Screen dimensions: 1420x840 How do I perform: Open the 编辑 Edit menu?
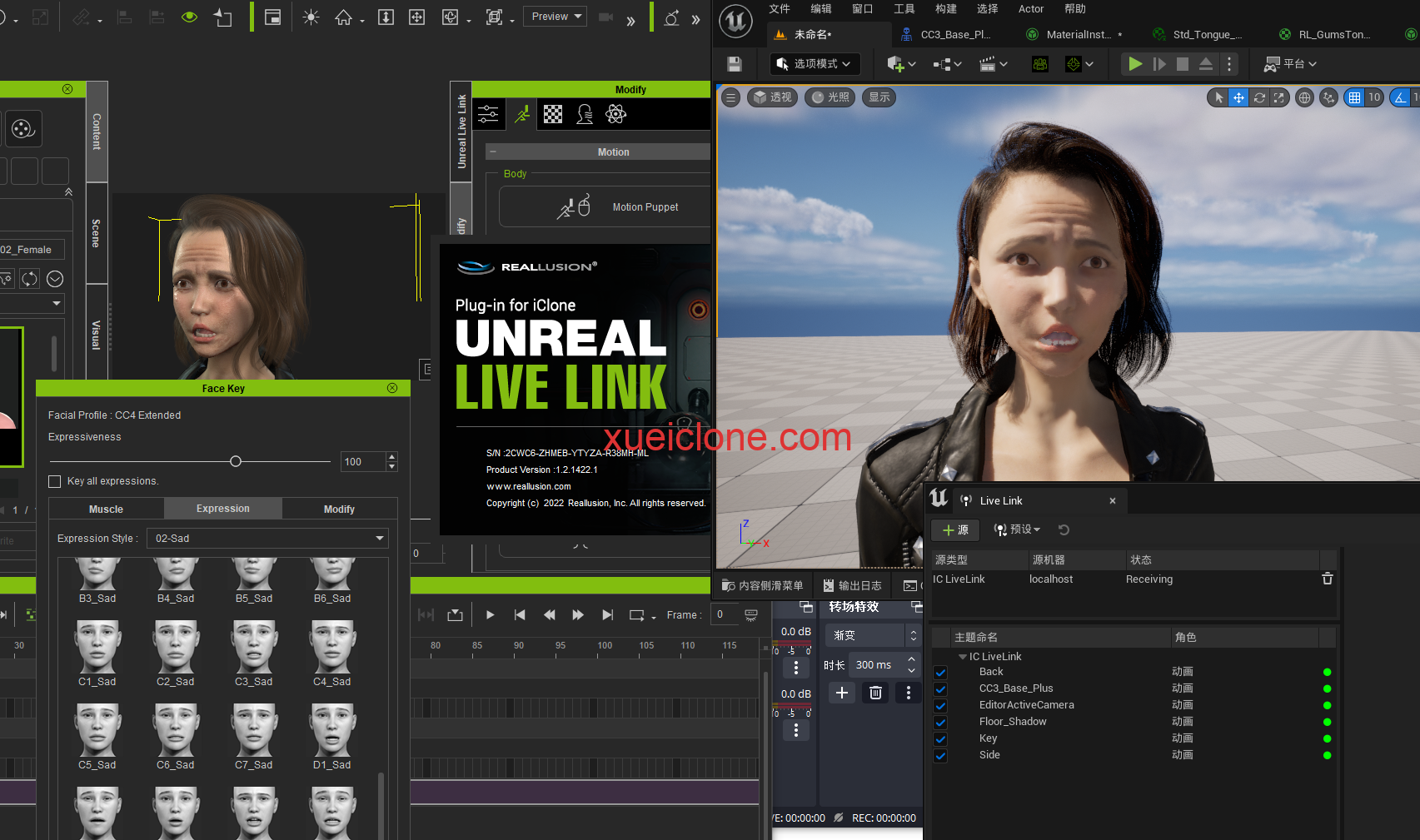coord(821,9)
